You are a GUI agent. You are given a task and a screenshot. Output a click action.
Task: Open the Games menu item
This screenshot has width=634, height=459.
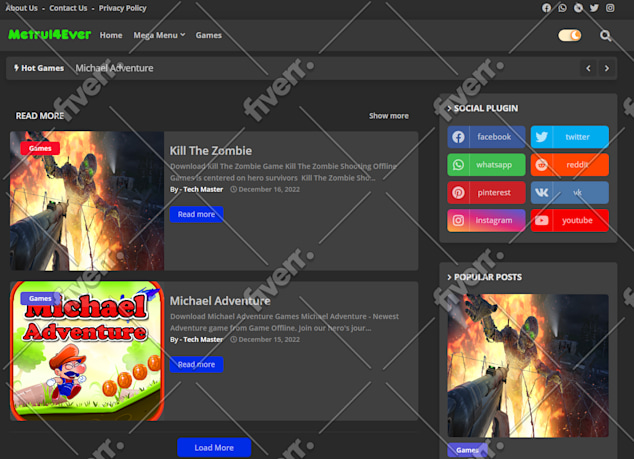(x=209, y=36)
